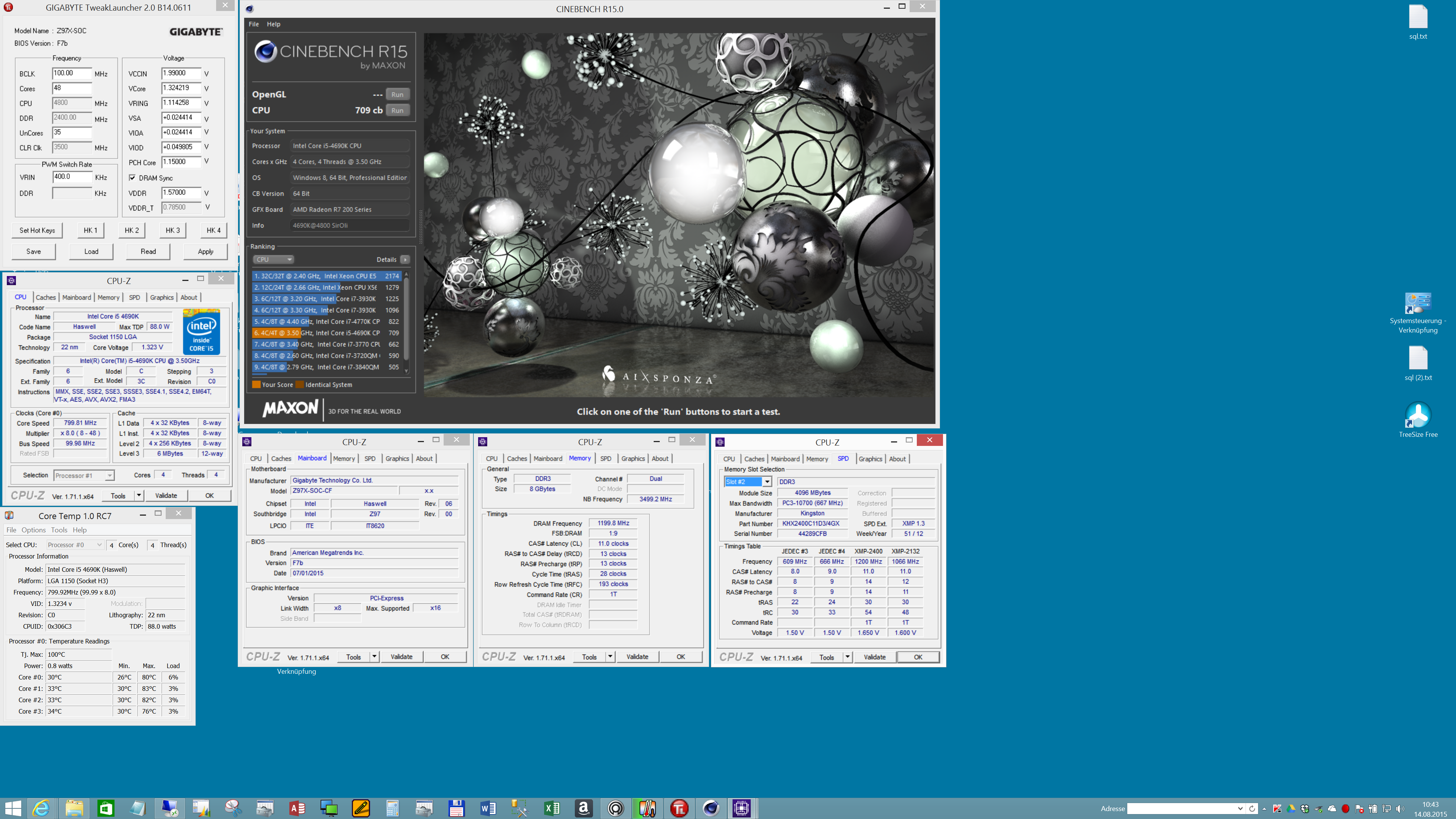This screenshot has height=819, width=1456.
Task: Refresh the taskbar address bar
Action: [x=1252, y=809]
